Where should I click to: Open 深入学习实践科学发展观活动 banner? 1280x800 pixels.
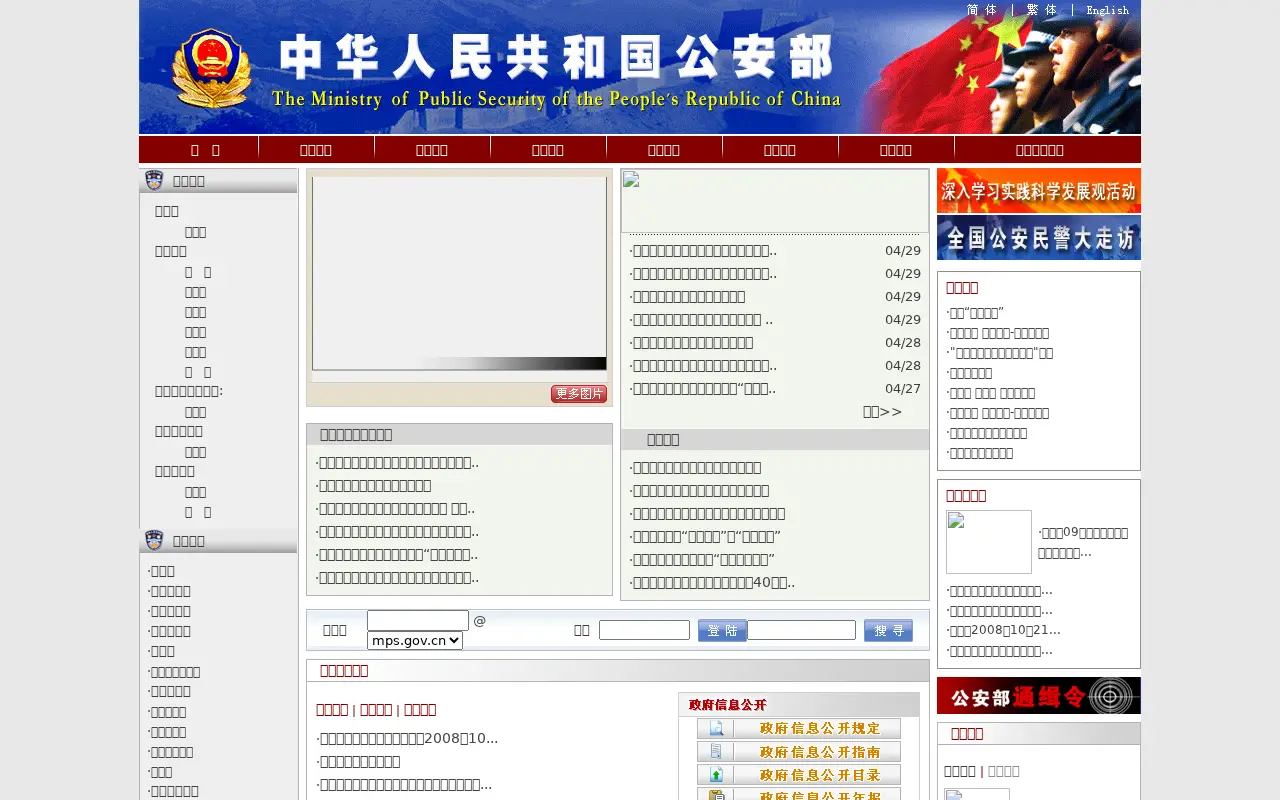click(x=1039, y=190)
